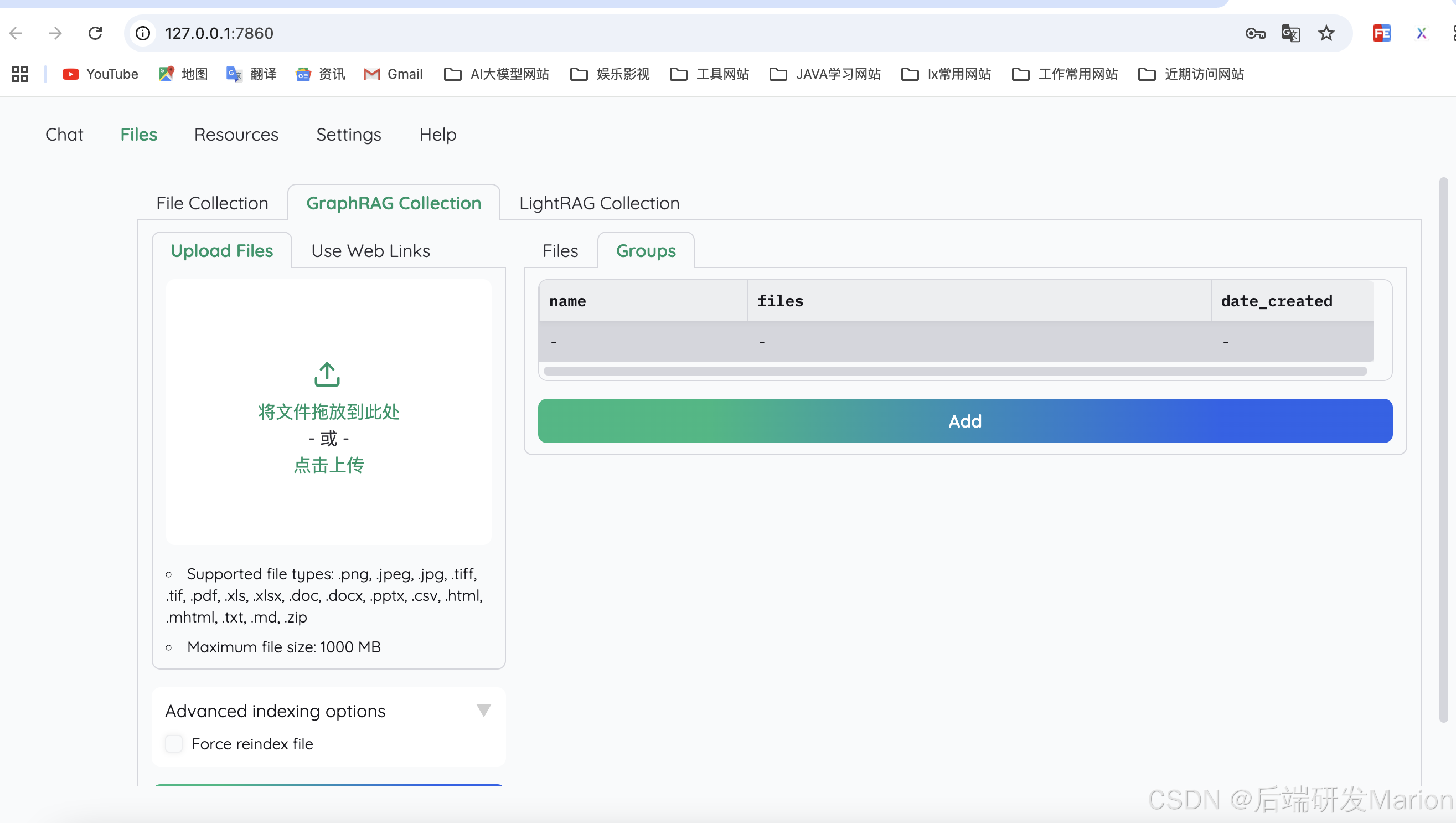Open the 地图 maps bookmark
This screenshot has width=1456, height=823.
(183, 74)
